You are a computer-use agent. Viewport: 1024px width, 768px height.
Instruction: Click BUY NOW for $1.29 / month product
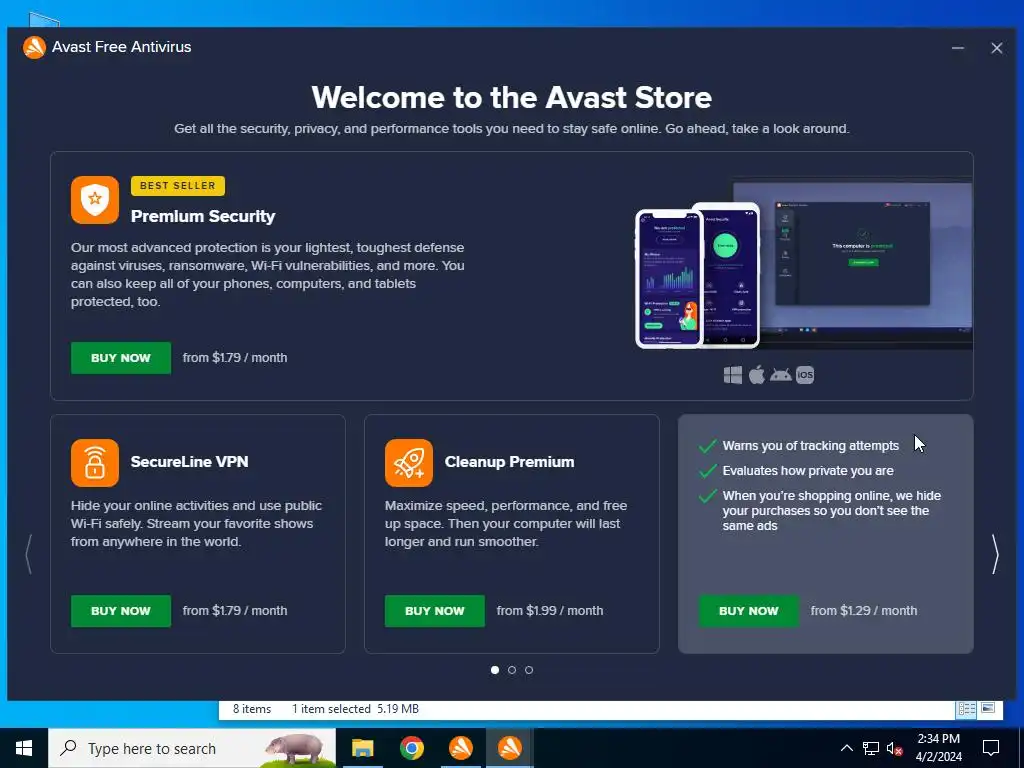click(748, 611)
